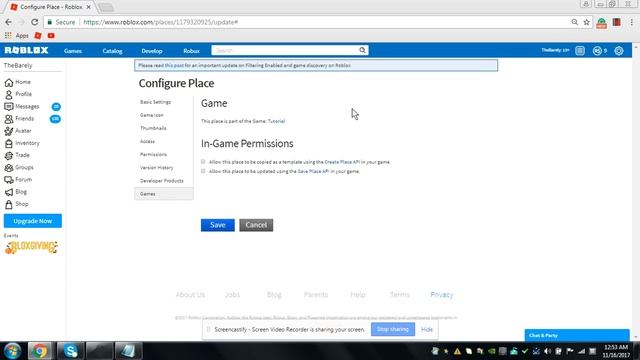Click Stop sharing in Screencastify bar
Viewport: 640px width, 360px height.
click(393, 329)
